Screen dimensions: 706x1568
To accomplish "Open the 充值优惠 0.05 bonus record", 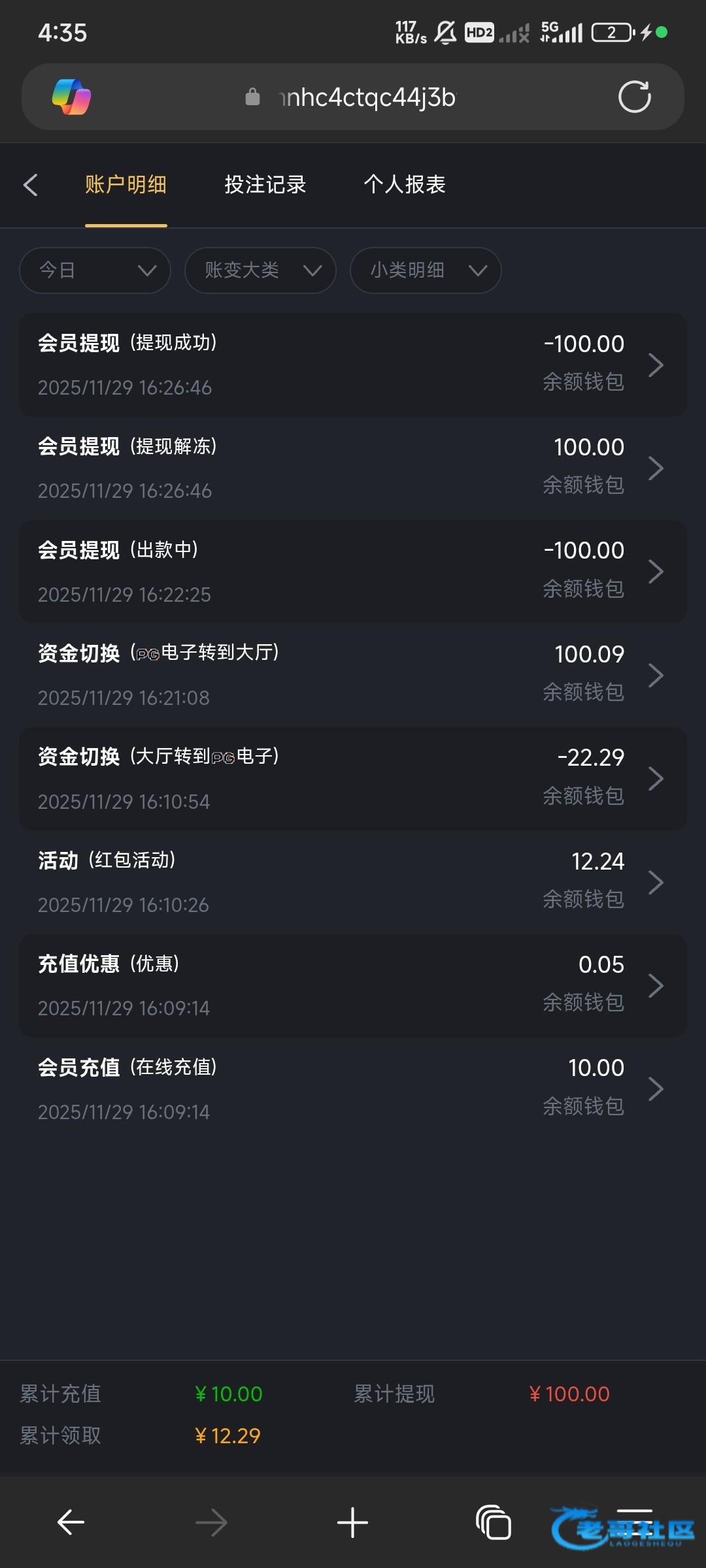I will pos(353,985).
